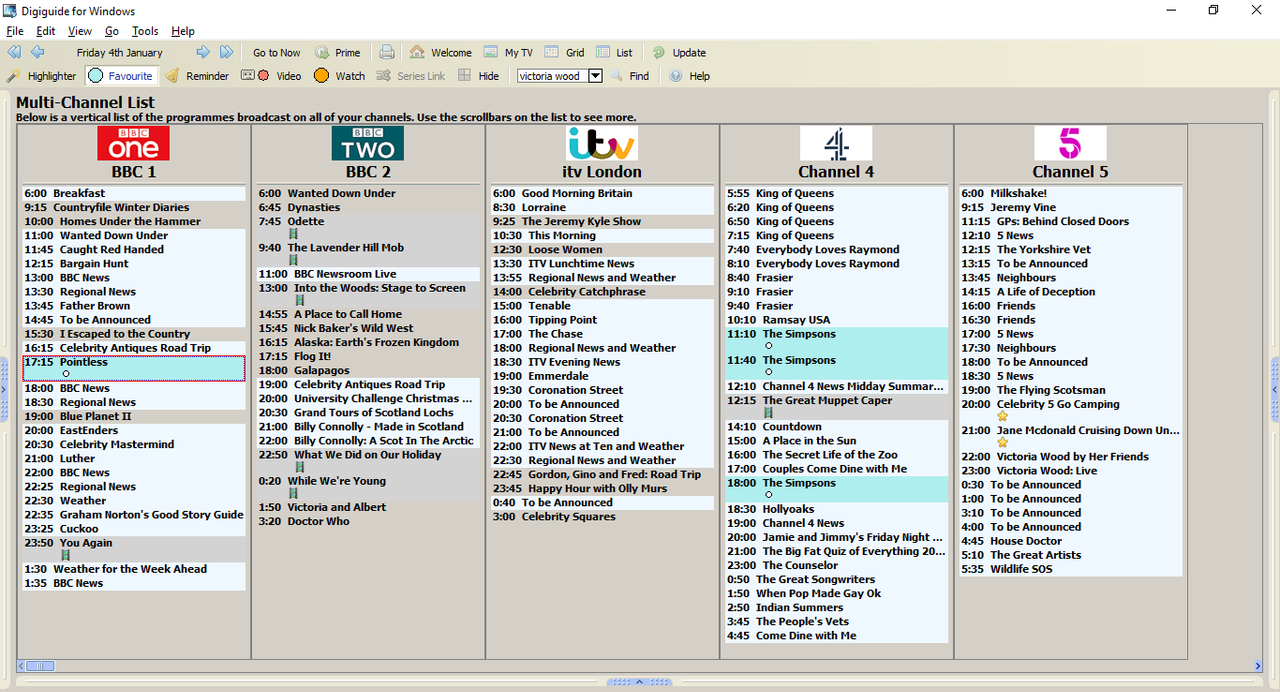Select the Highlighter marker tool
Viewport: 1280px width, 692px height.
click(41, 76)
